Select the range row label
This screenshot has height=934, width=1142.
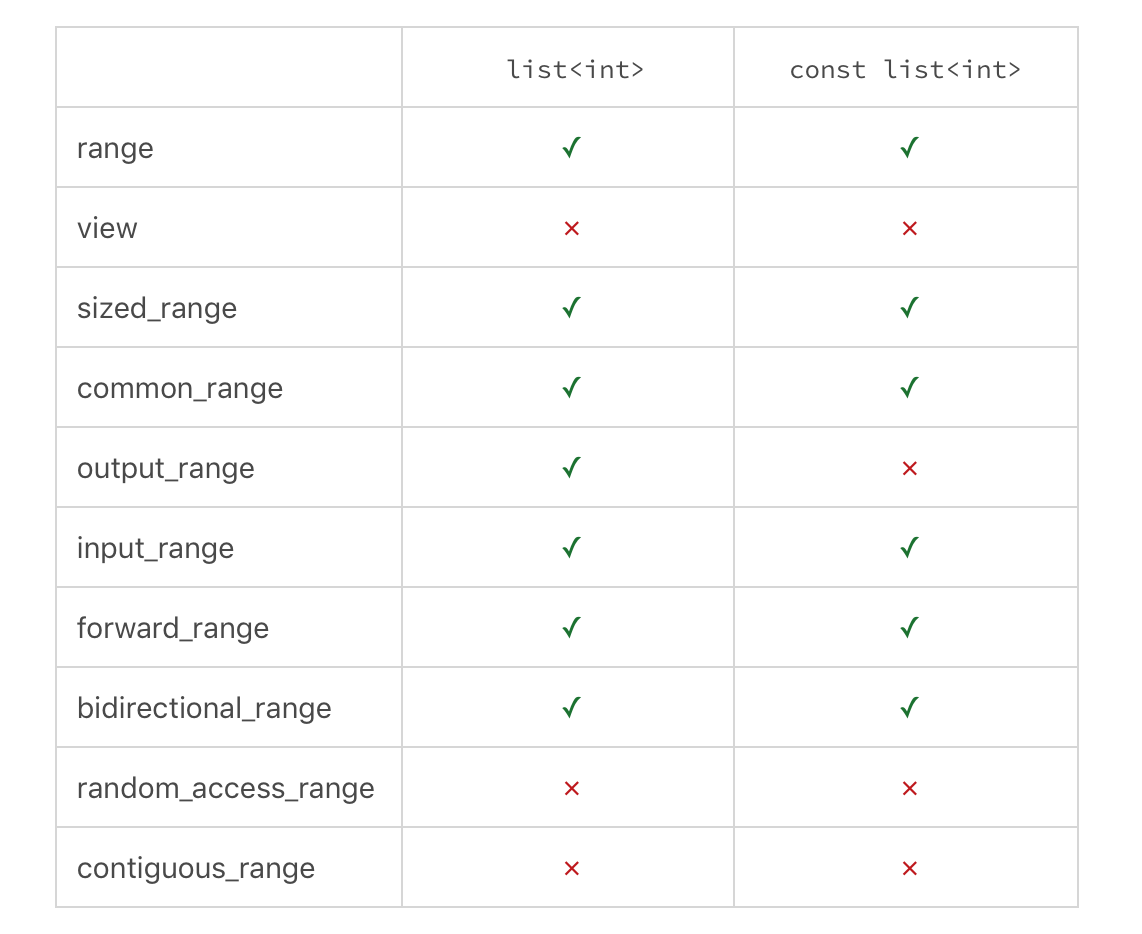115,149
